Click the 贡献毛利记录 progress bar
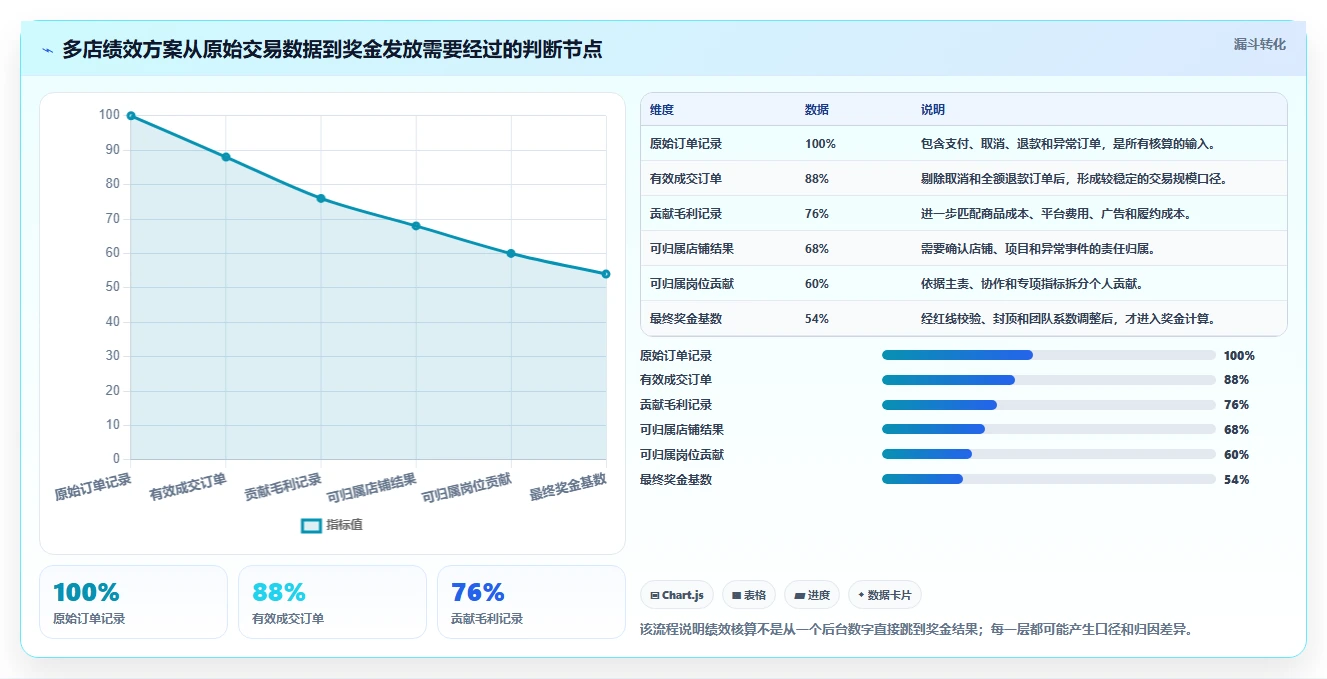The width and height of the screenshot is (1327, 679). coord(1049,405)
